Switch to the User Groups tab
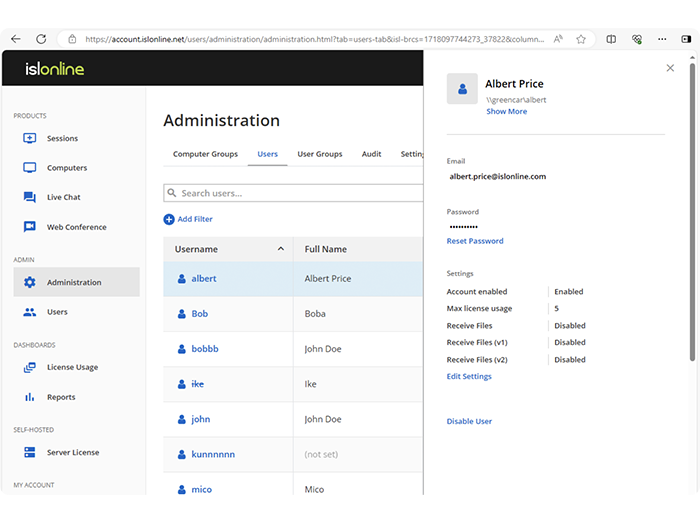 (x=319, y=154)
